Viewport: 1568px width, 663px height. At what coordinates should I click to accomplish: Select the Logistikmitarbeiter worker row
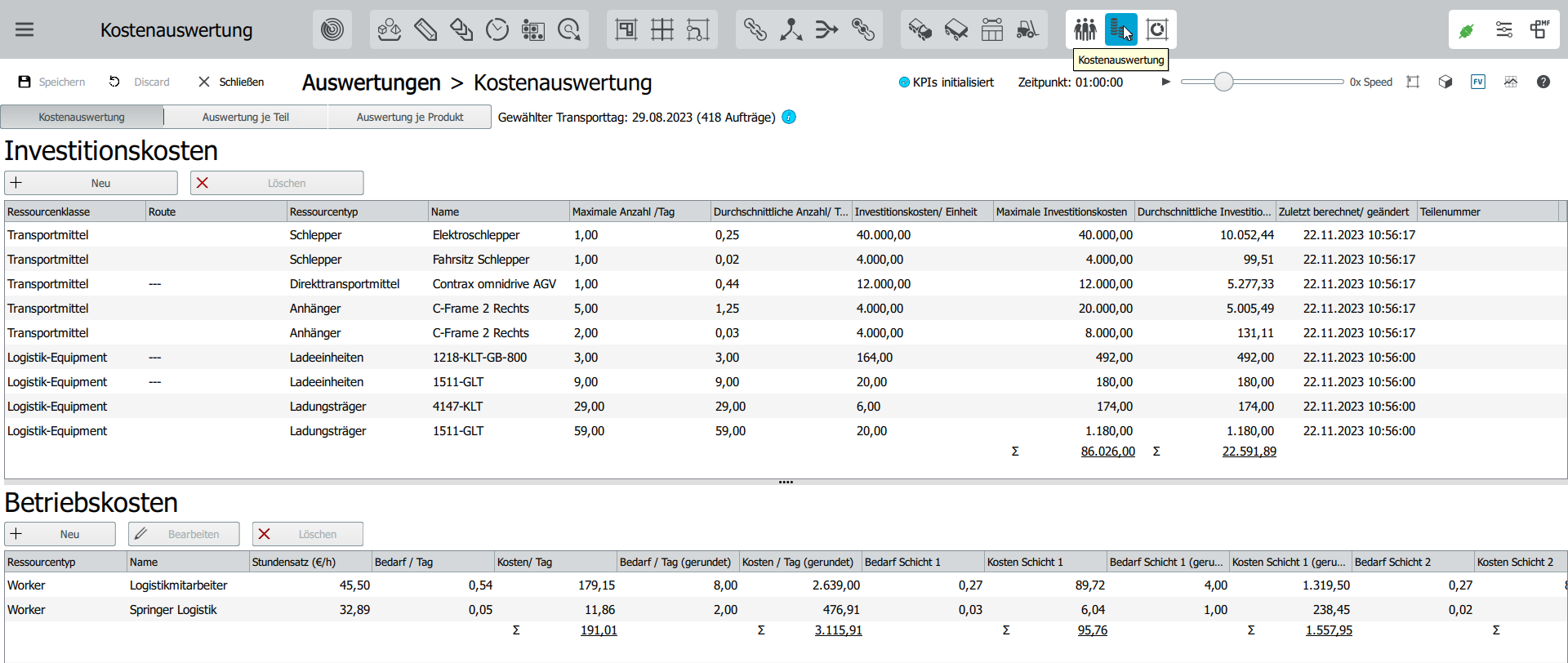coord(784,585)
